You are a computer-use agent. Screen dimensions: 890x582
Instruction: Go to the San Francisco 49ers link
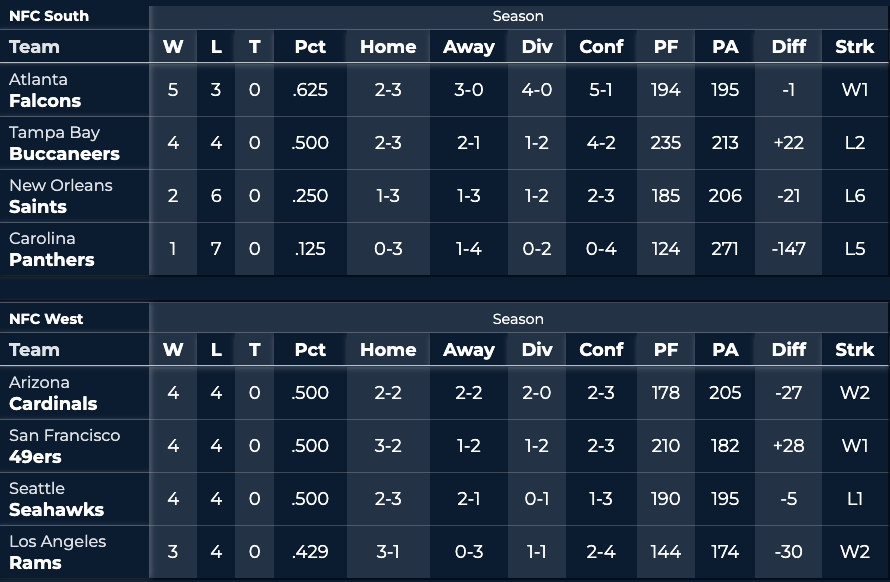coord(64,446)
